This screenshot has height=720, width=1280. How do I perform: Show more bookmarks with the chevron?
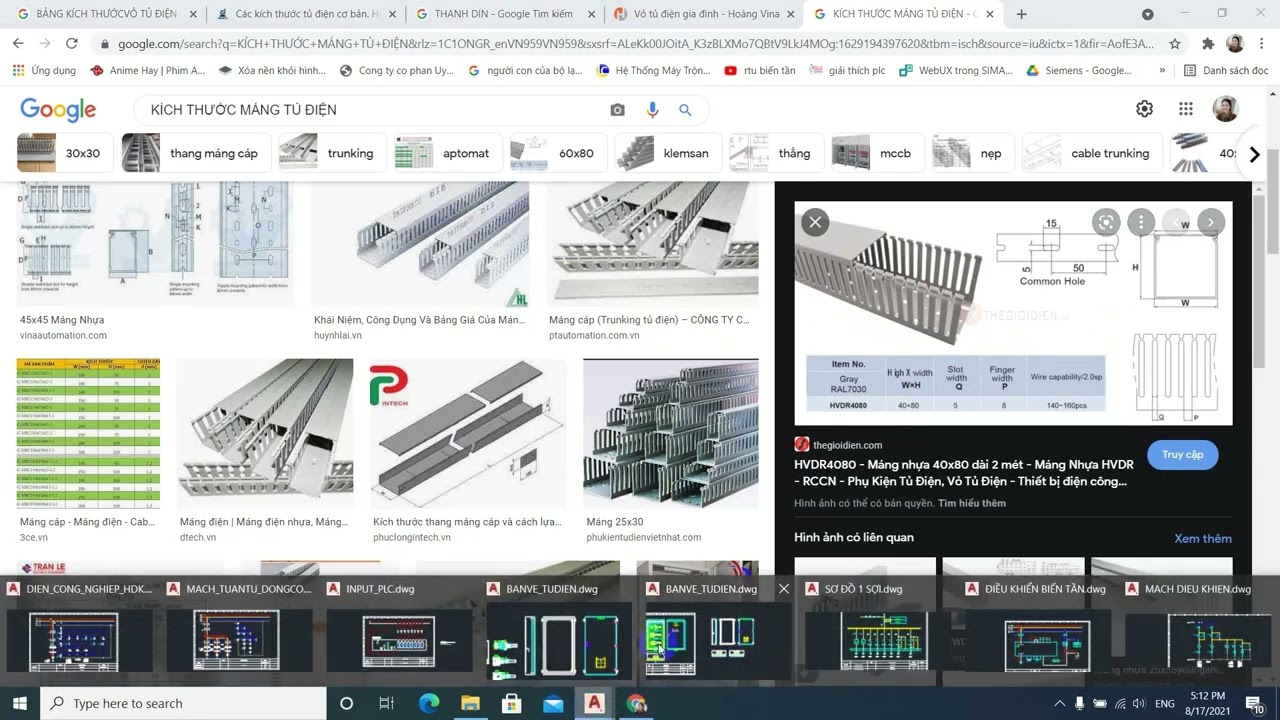pyautogui.click(x=1162, y=71)
